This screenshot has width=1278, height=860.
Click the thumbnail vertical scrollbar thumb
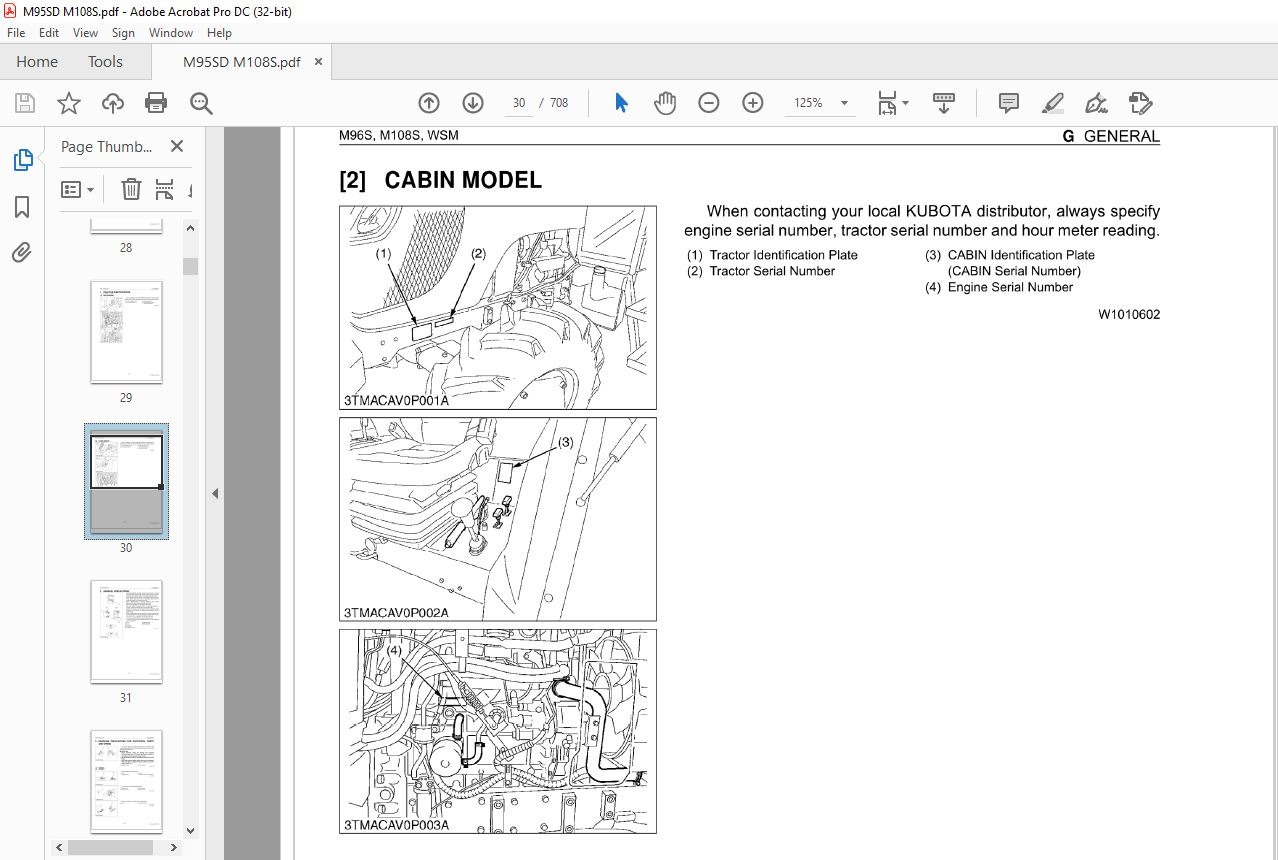tap(190, 266)
